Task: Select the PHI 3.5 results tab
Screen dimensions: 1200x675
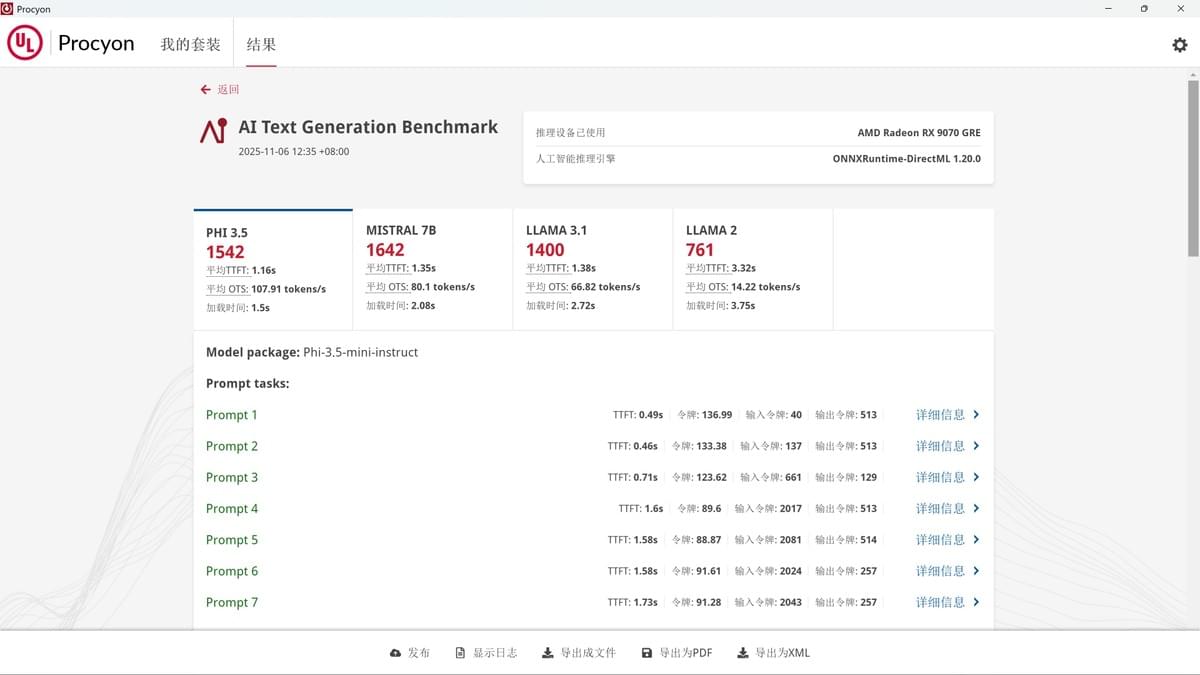Action: 272,270
